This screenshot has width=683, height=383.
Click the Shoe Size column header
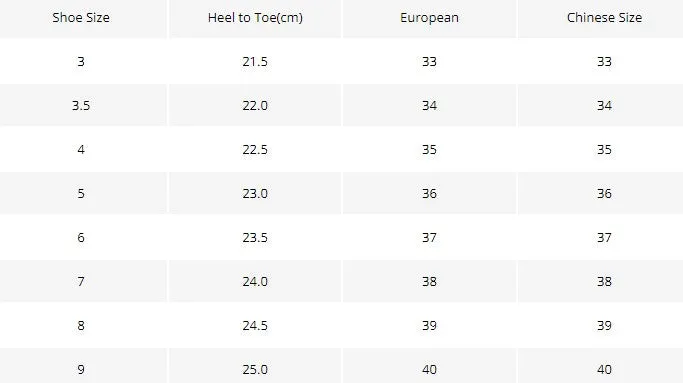pyautogui.click(x=81, y=17)
